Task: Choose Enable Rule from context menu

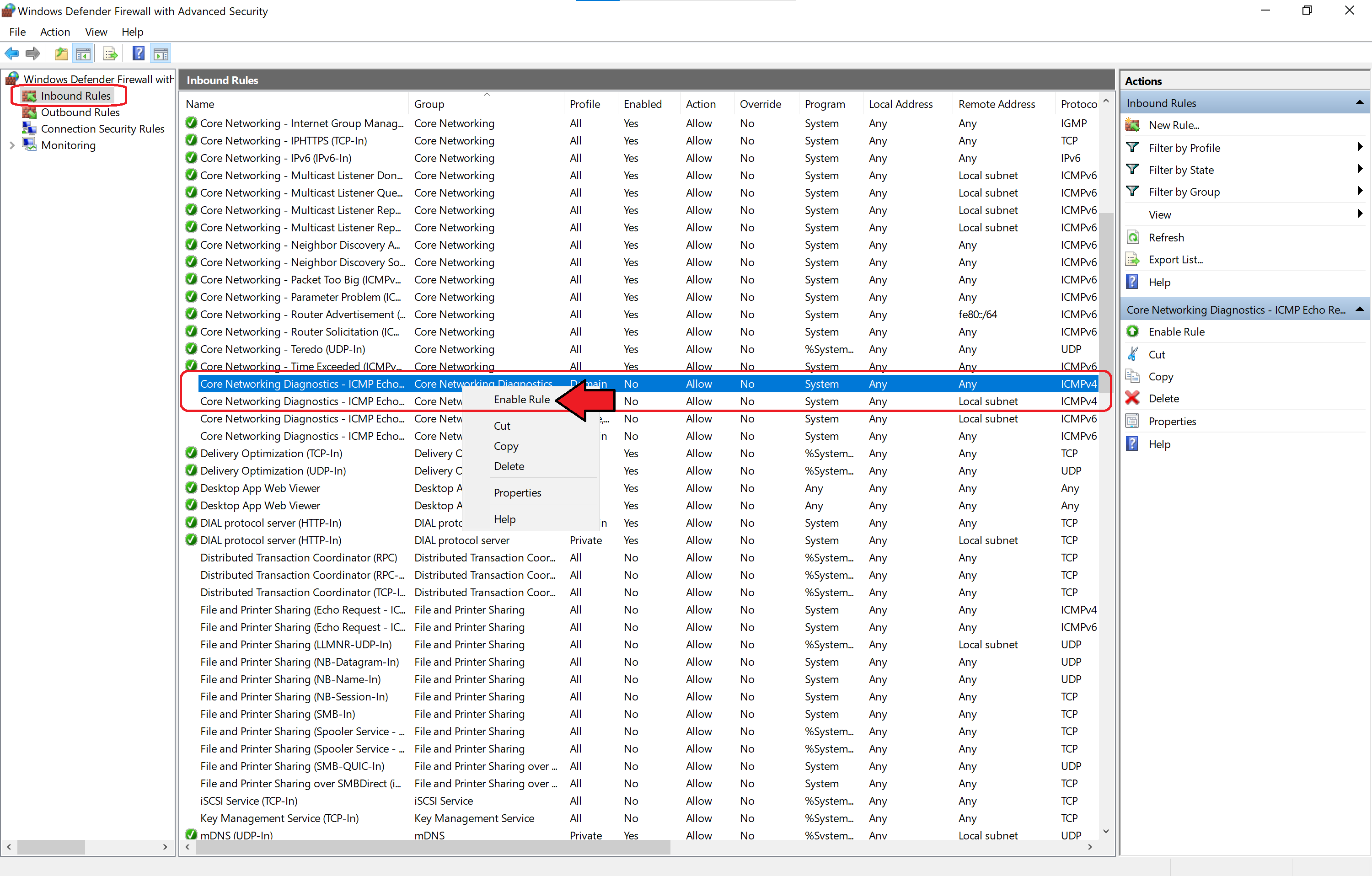Action: point(521,399)
